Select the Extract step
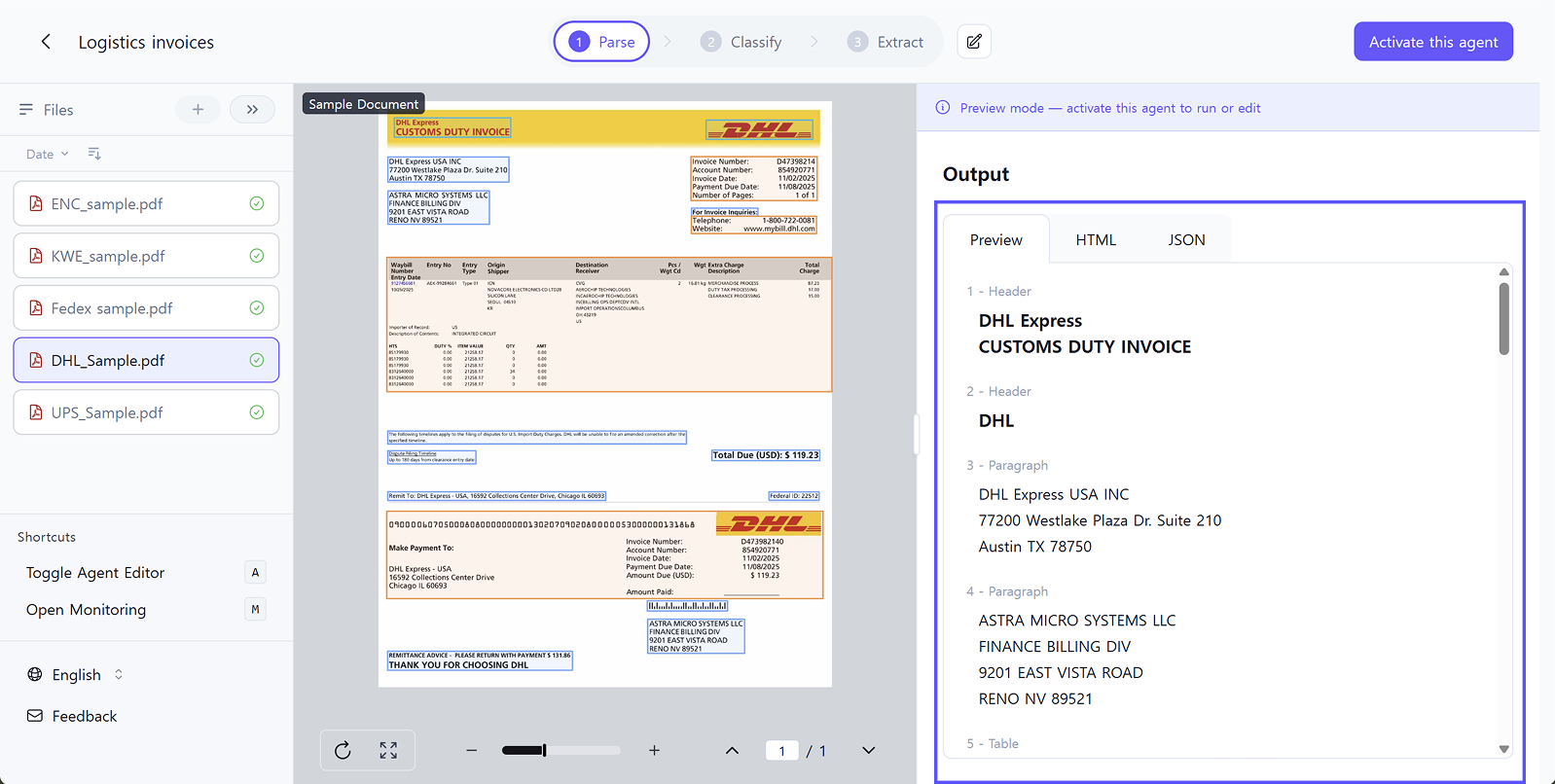This screenshot has height=784, width=1555. coord(886,42)
